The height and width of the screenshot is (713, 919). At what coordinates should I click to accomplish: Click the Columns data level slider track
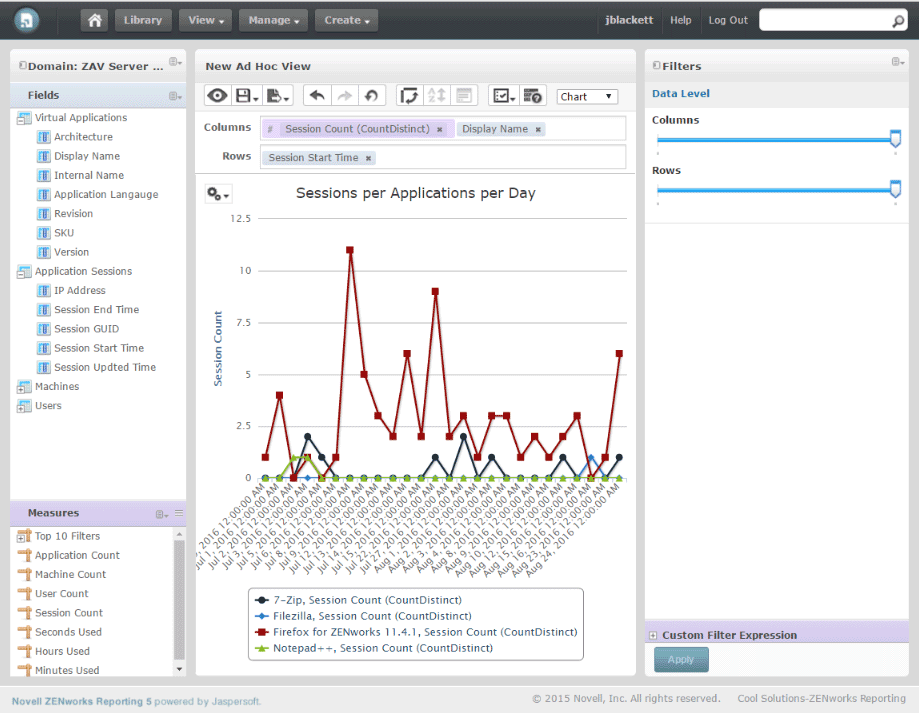[775, 140]
